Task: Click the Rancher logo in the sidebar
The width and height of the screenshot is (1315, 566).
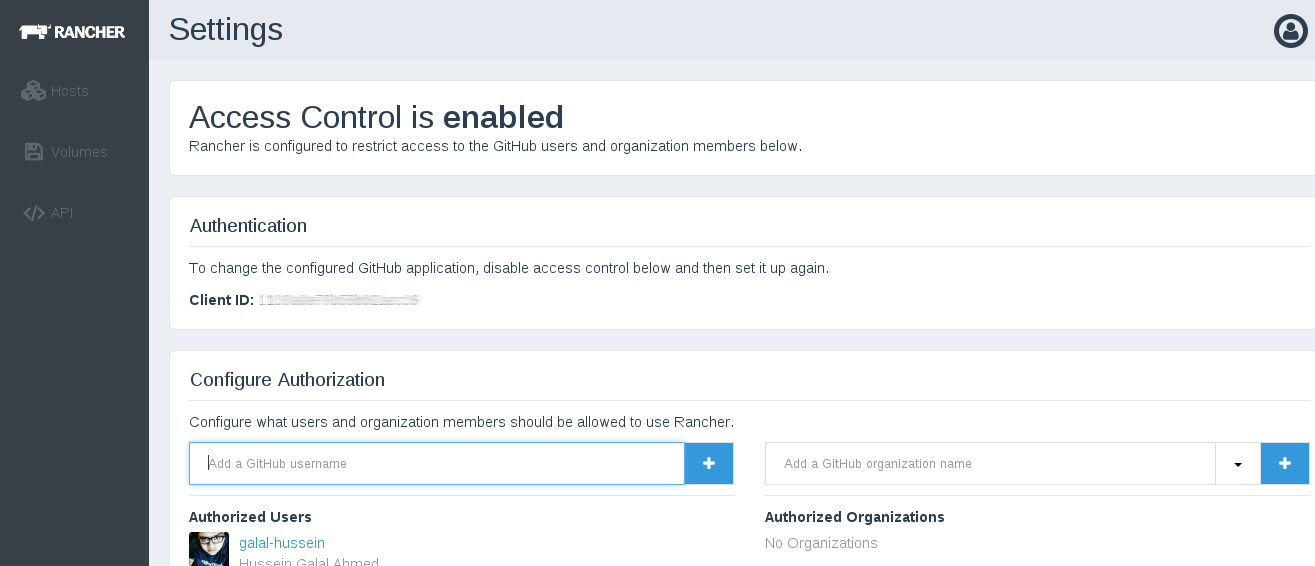Action: point(72,32)
